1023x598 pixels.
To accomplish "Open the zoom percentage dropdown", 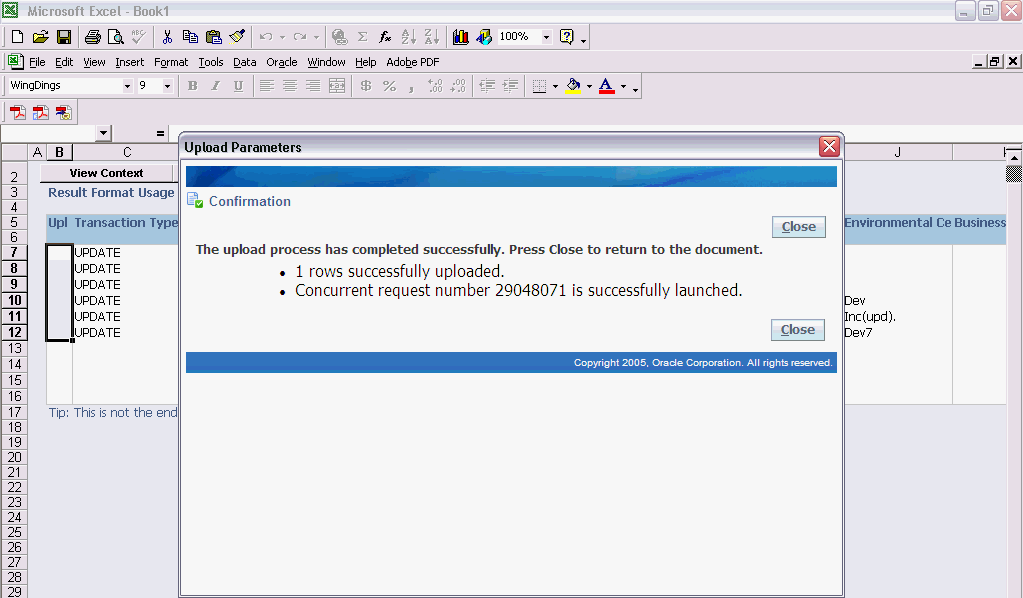I will coord(546,37).
